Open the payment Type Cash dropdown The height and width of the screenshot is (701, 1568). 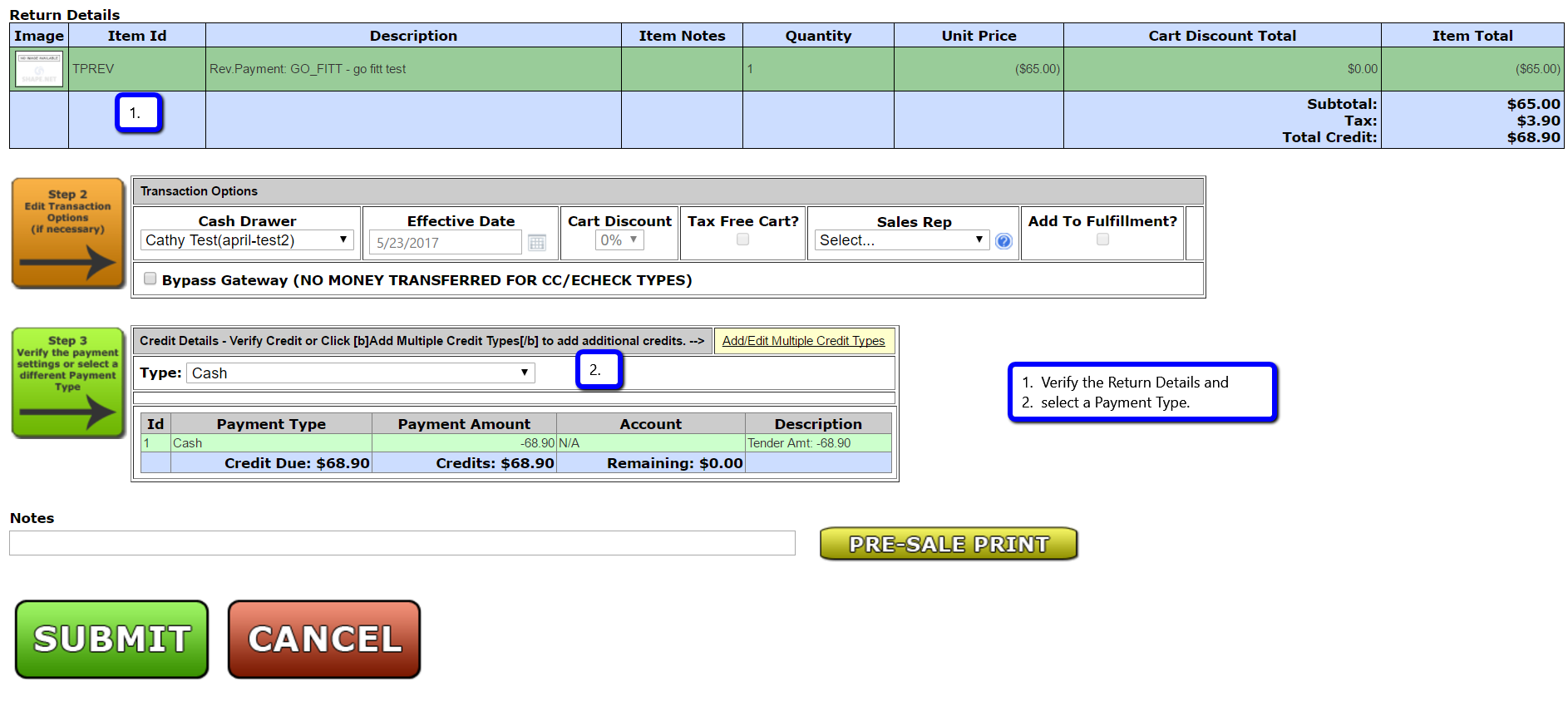click(x=361, y=373)
